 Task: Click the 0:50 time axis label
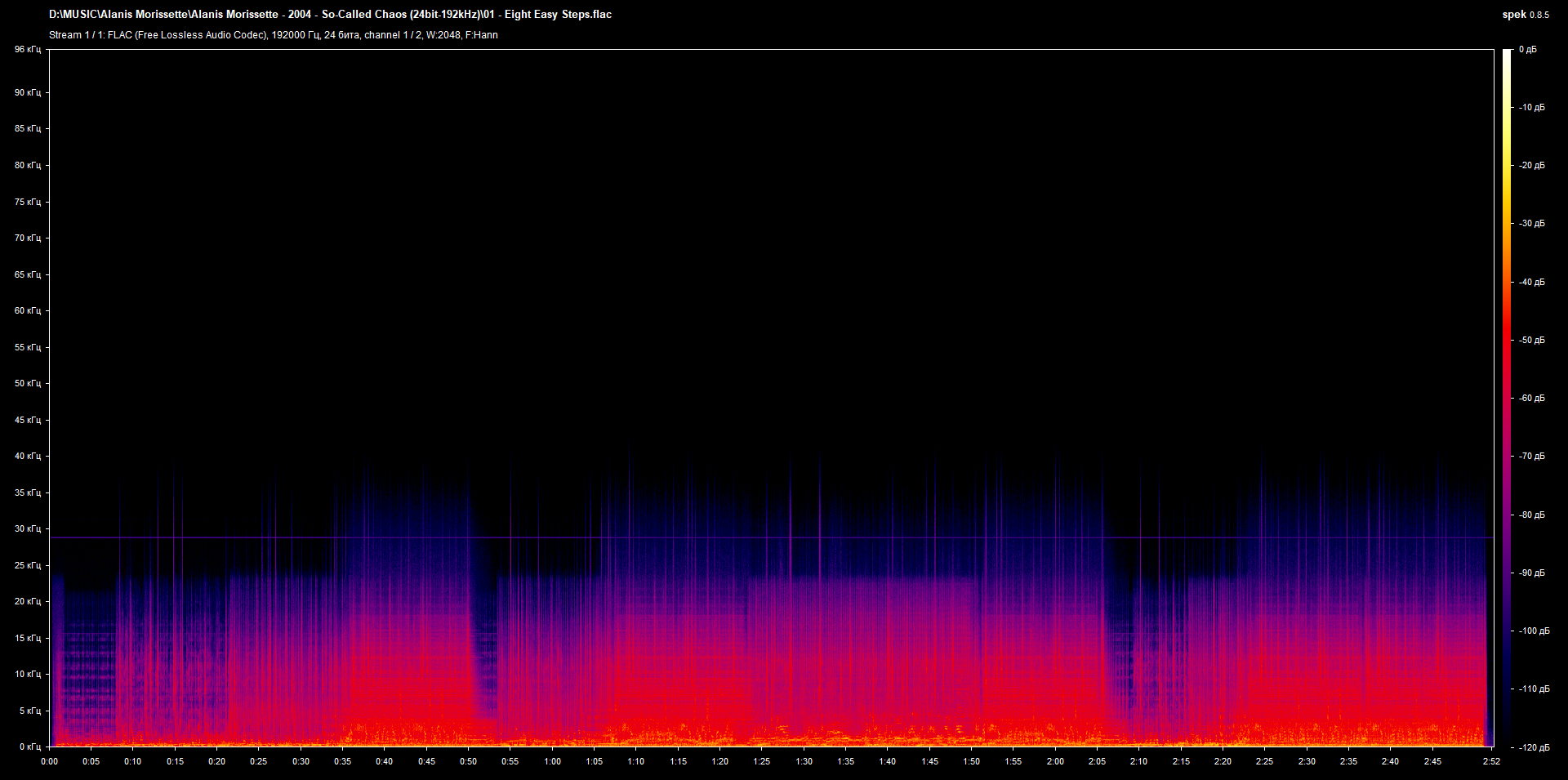tap(468, 761)
